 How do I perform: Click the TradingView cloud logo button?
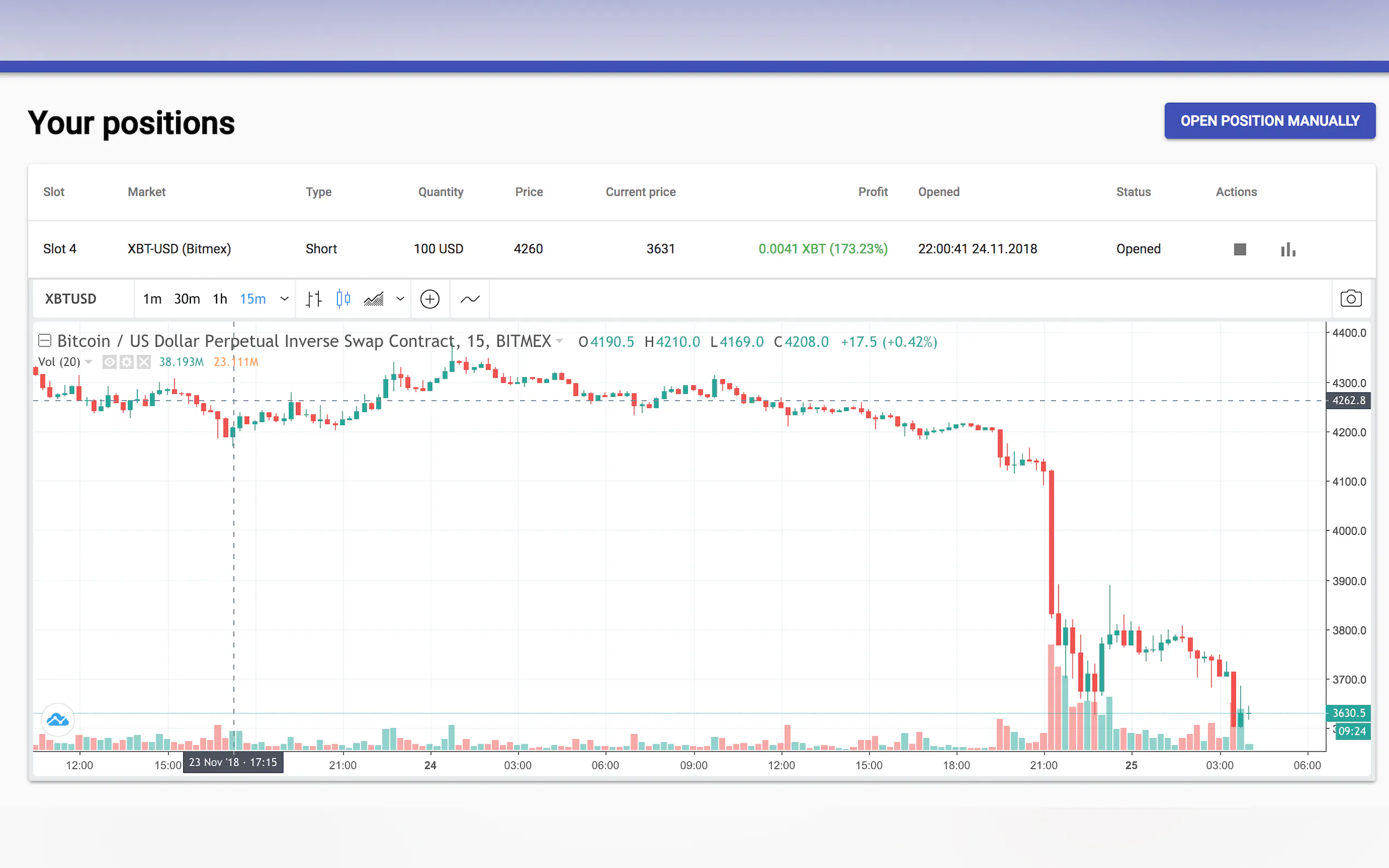[x=58, y=719]
